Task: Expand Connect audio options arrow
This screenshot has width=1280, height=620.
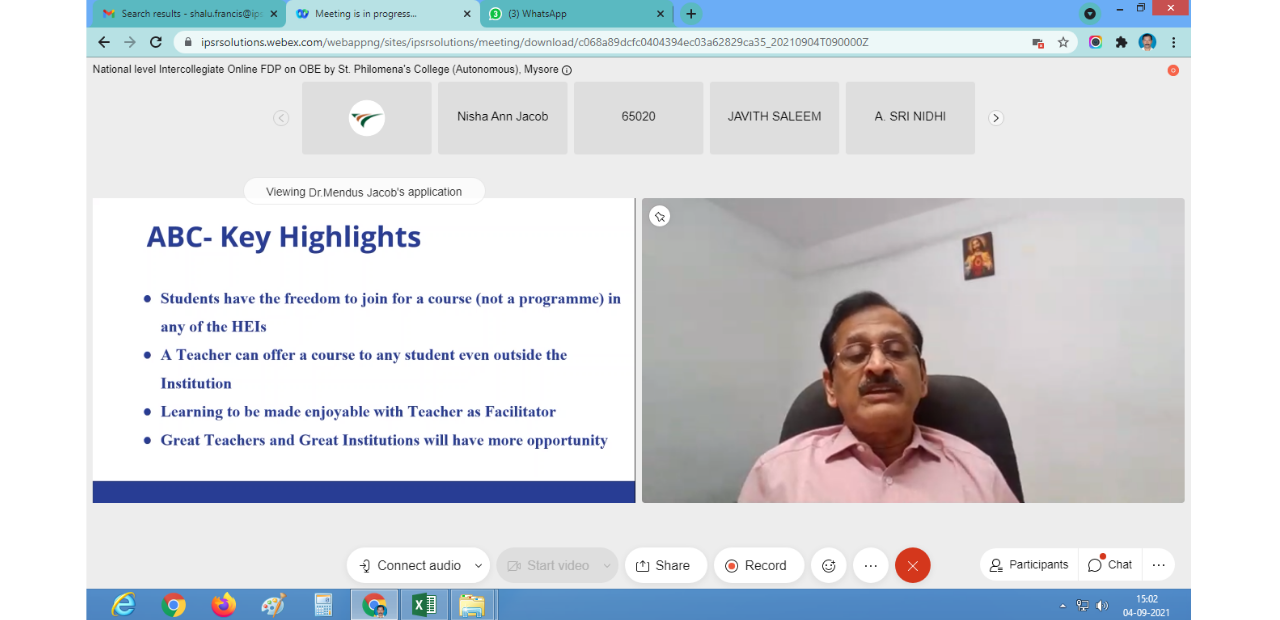Action: [478, 565]
